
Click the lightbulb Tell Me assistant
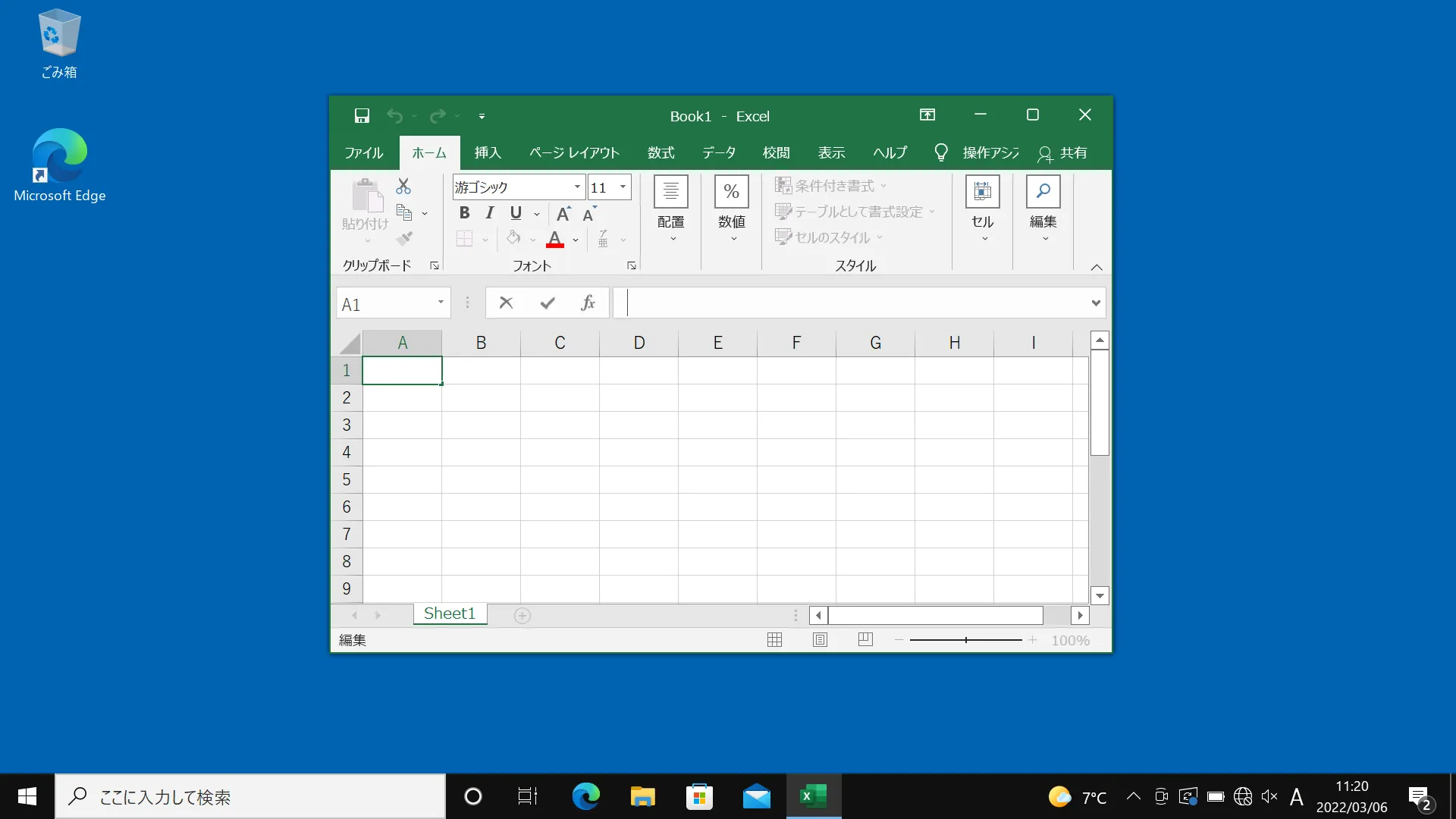[941, 153]
